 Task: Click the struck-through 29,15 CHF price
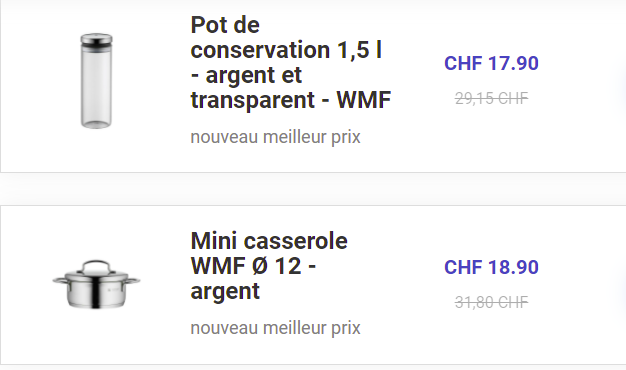491,98
